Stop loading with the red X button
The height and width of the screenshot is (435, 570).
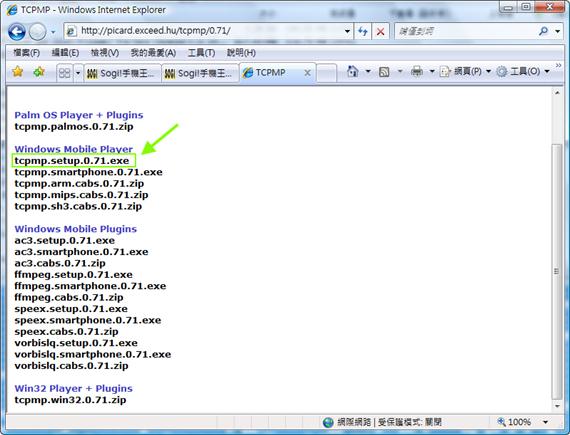(381, 32)
